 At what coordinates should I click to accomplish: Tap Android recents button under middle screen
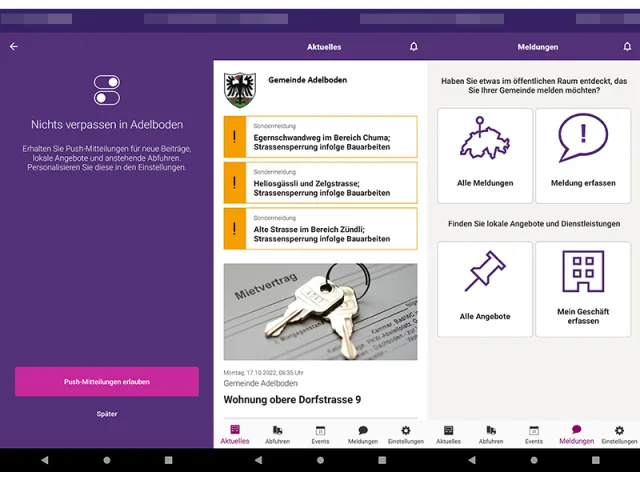click(x=382, y=460)
